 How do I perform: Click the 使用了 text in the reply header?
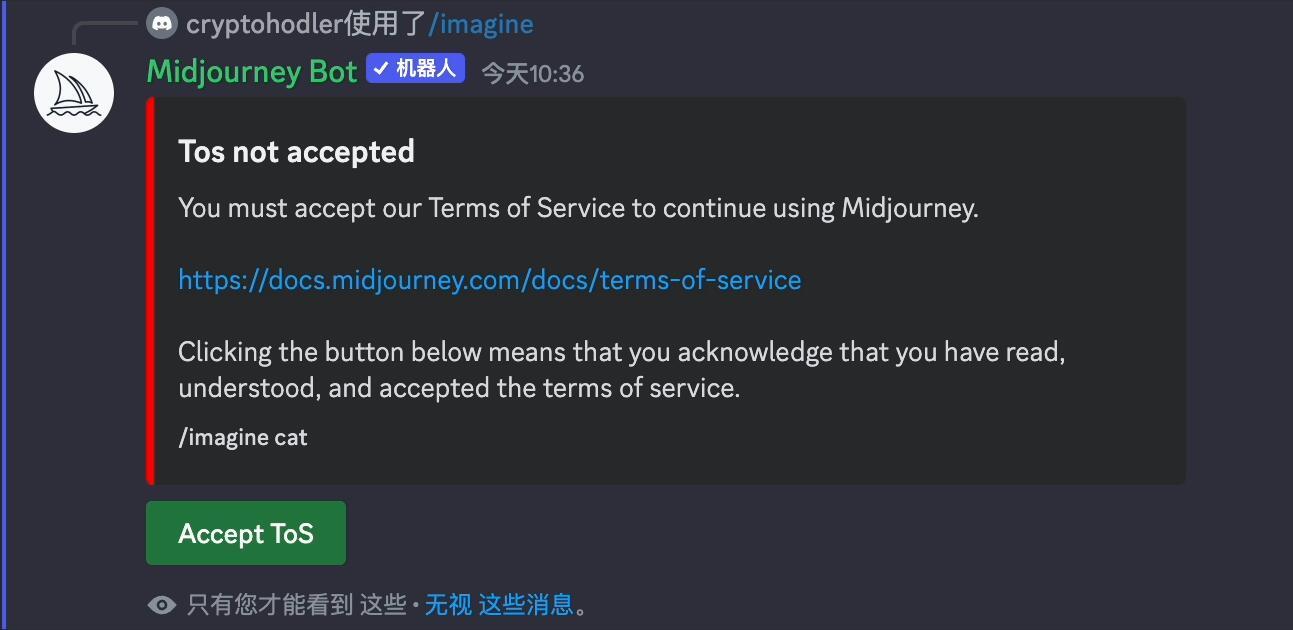click(386, 23)
